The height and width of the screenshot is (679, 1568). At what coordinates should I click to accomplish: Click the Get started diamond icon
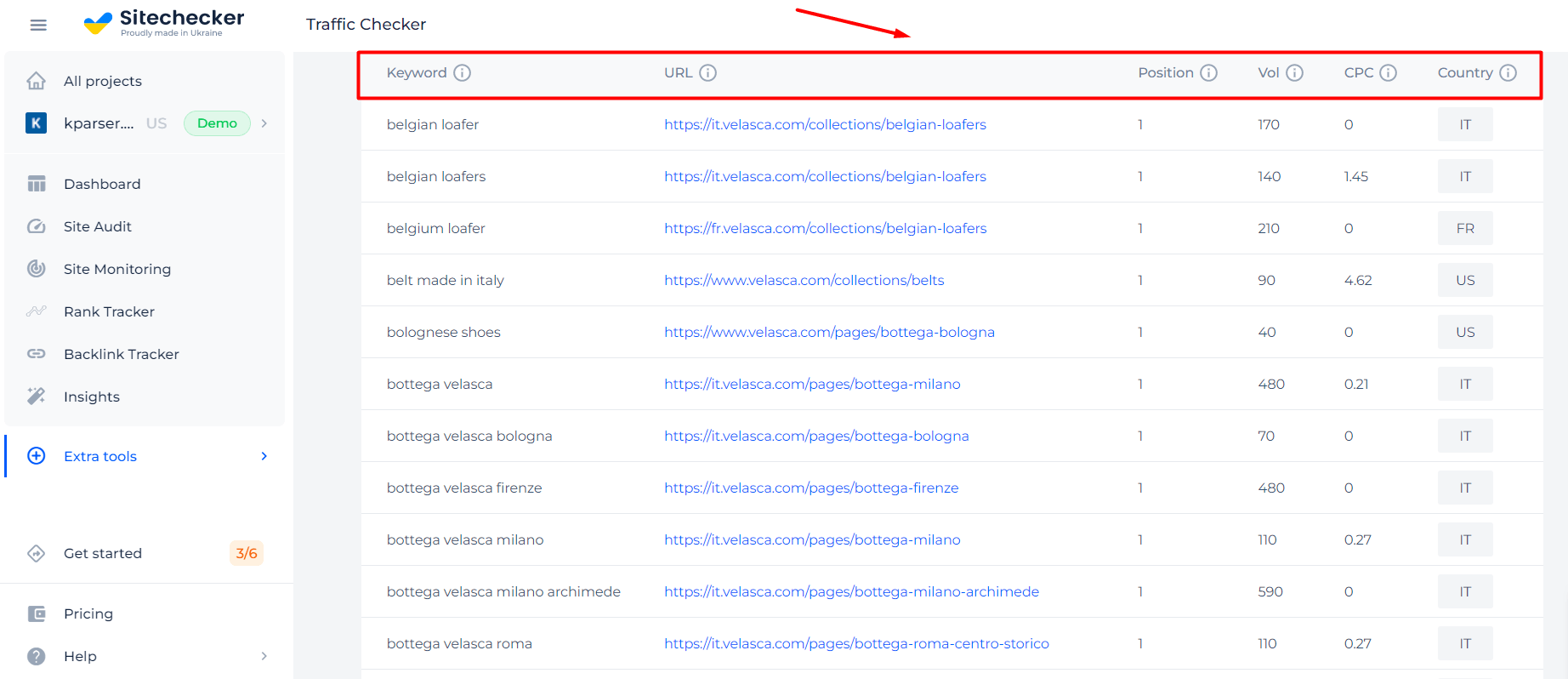coord(36,553)
